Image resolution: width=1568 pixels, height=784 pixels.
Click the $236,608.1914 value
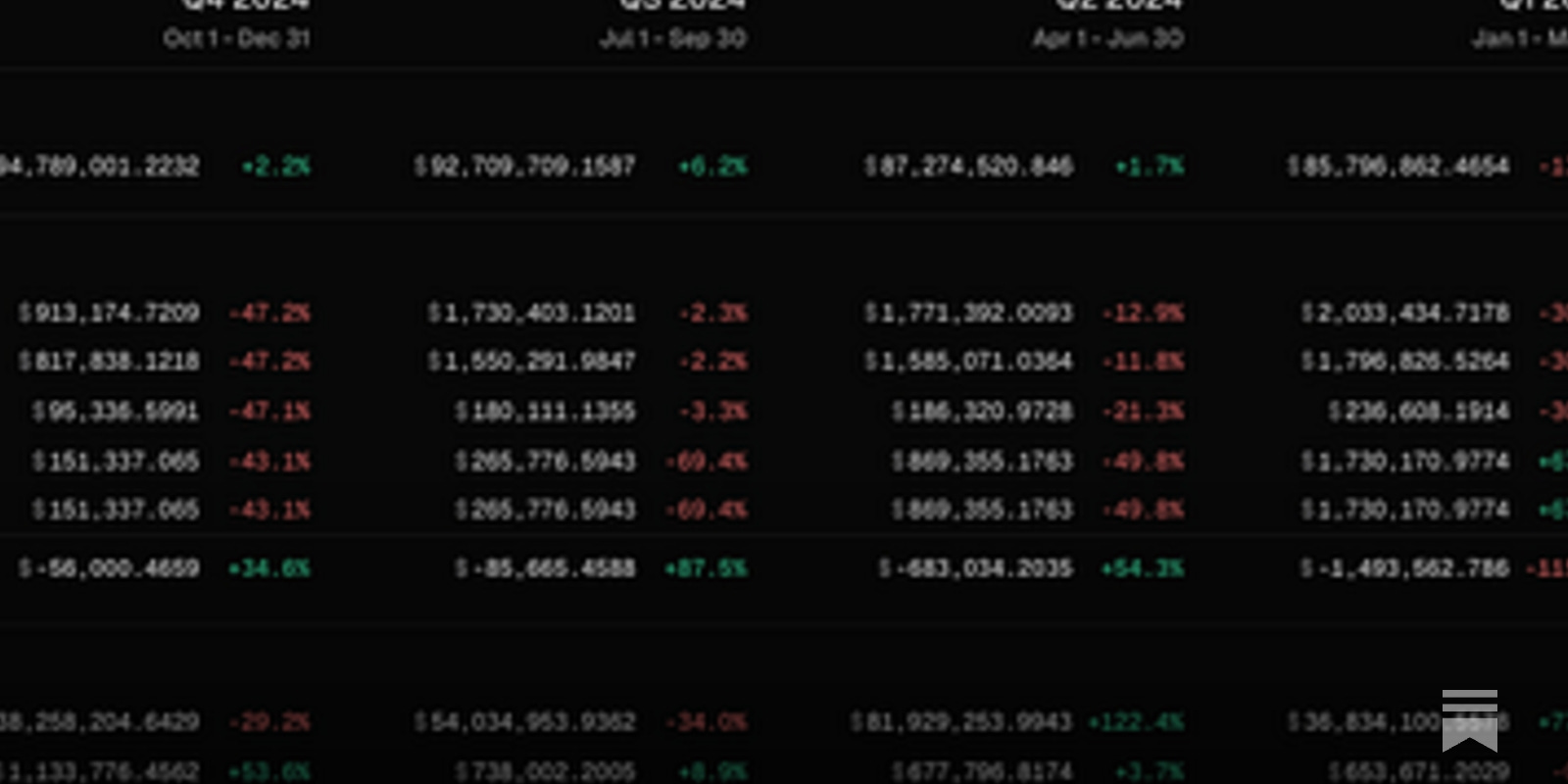(1419, 411)
